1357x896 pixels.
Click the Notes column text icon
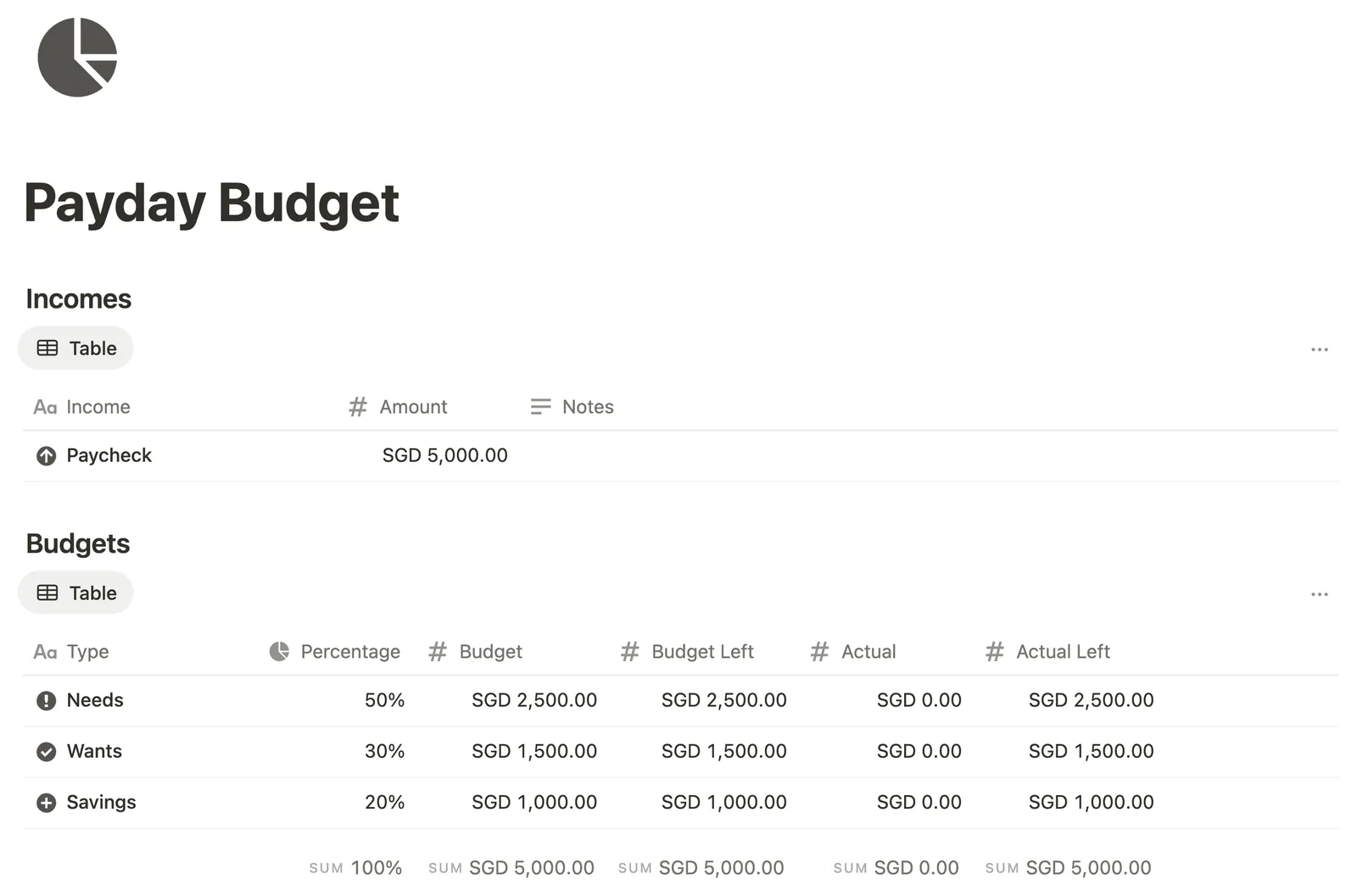pyautogui.click(x=540, y=407)
